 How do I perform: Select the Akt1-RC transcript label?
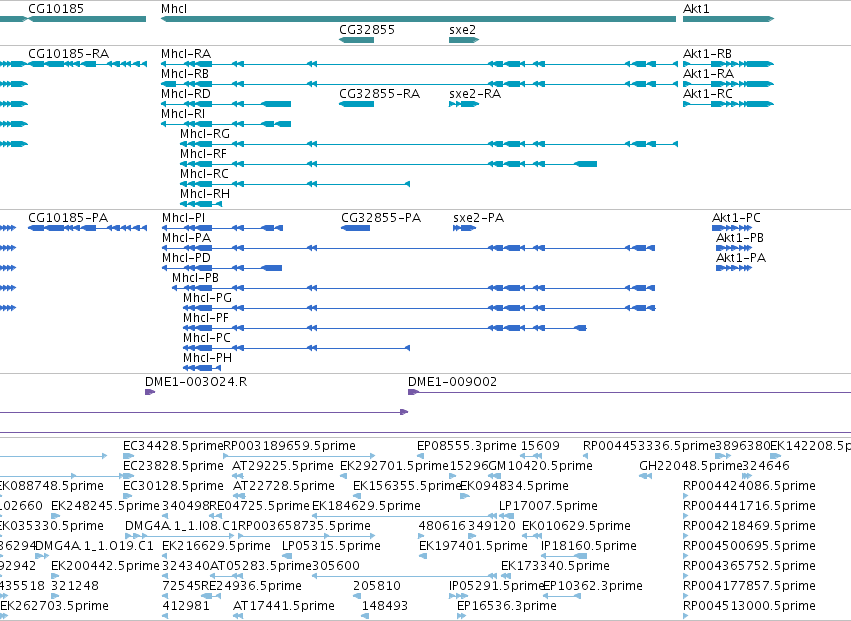pyautogui.click(x=708, y=94)
